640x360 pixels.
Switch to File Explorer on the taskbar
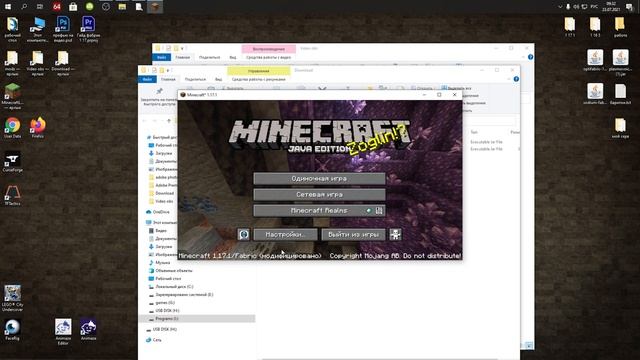tap(122, 7)
